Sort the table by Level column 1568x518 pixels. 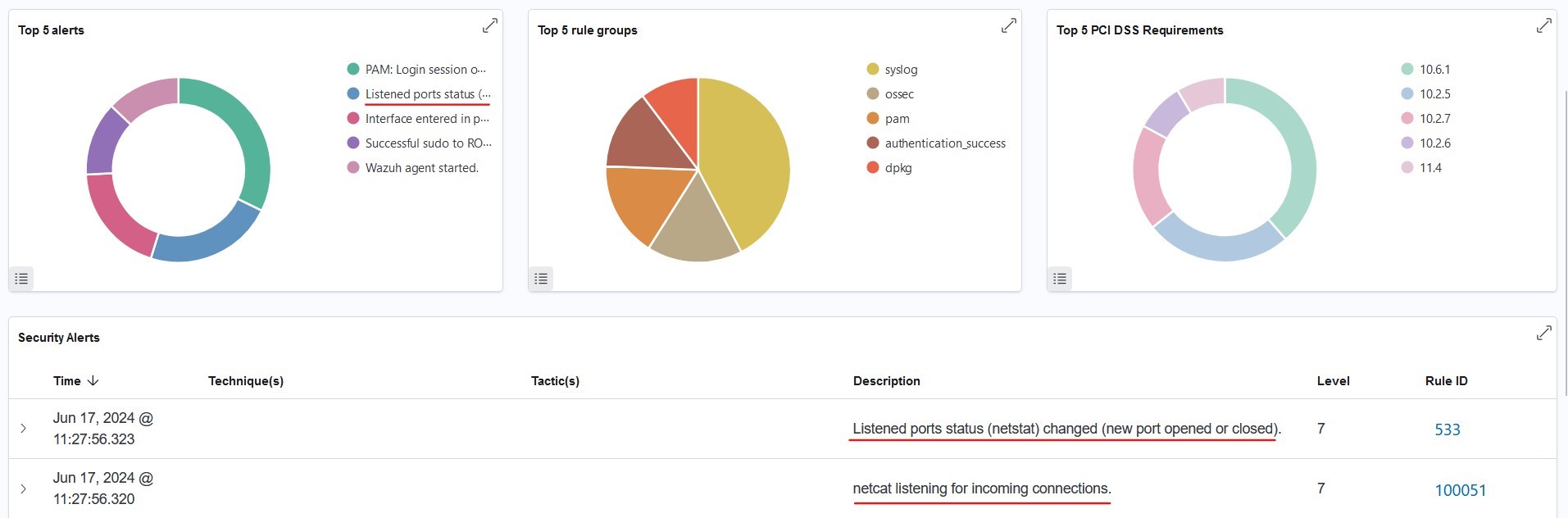pos(1333,381)
